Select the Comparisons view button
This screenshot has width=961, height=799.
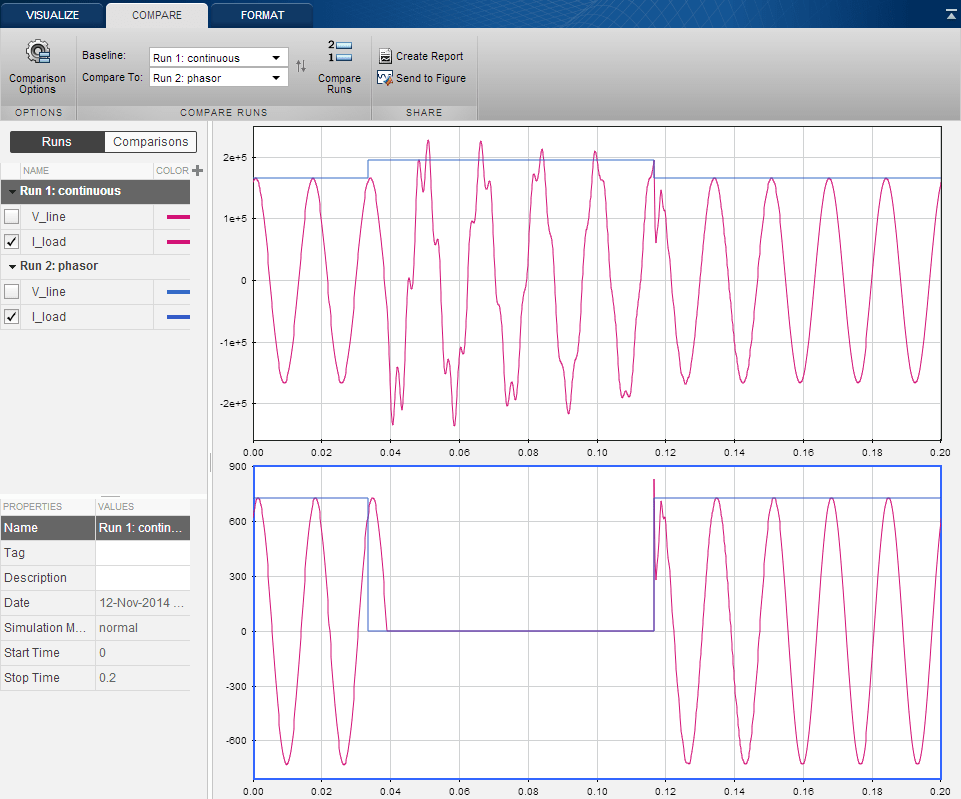[x=150, y=142]
